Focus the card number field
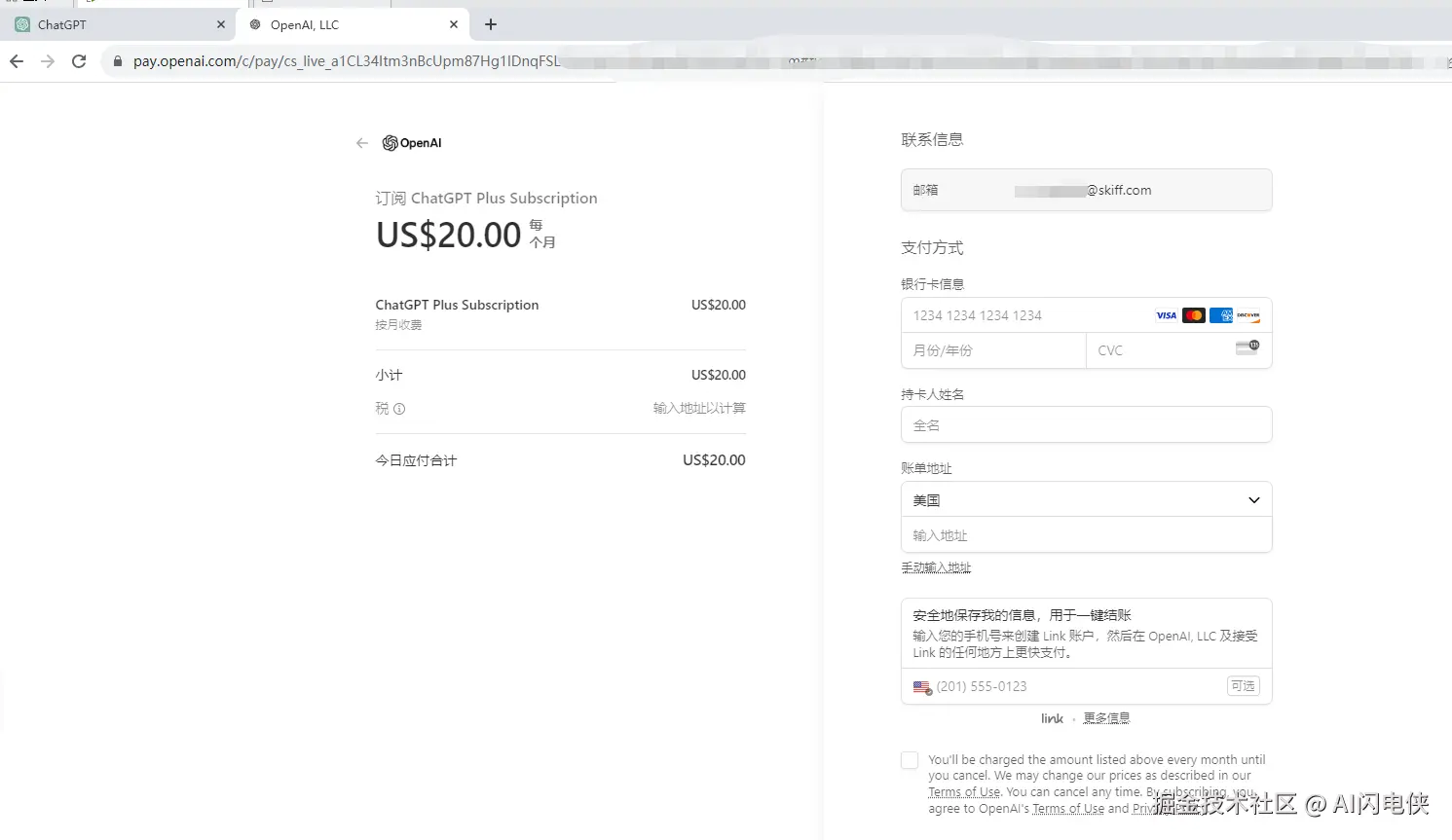 tap(1086, 315)
